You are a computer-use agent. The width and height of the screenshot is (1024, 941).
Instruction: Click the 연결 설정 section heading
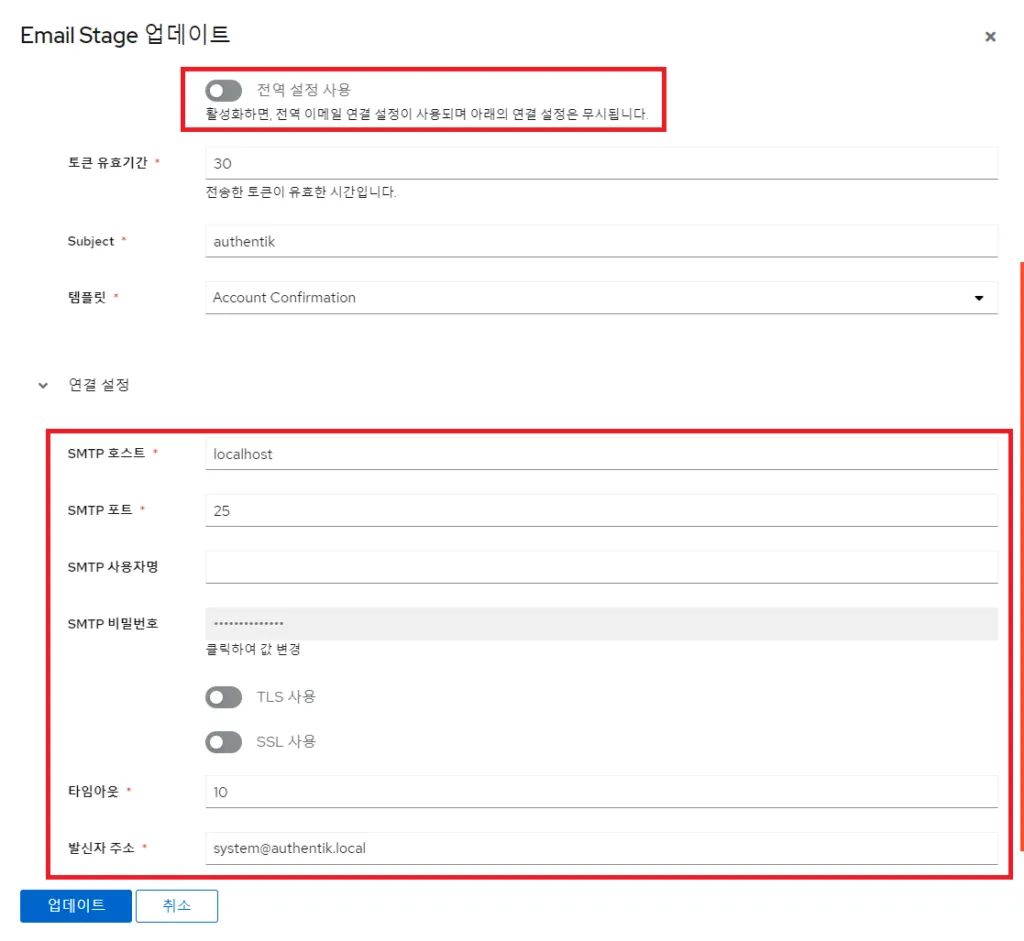pyautogui.click(x=100, y=385)
